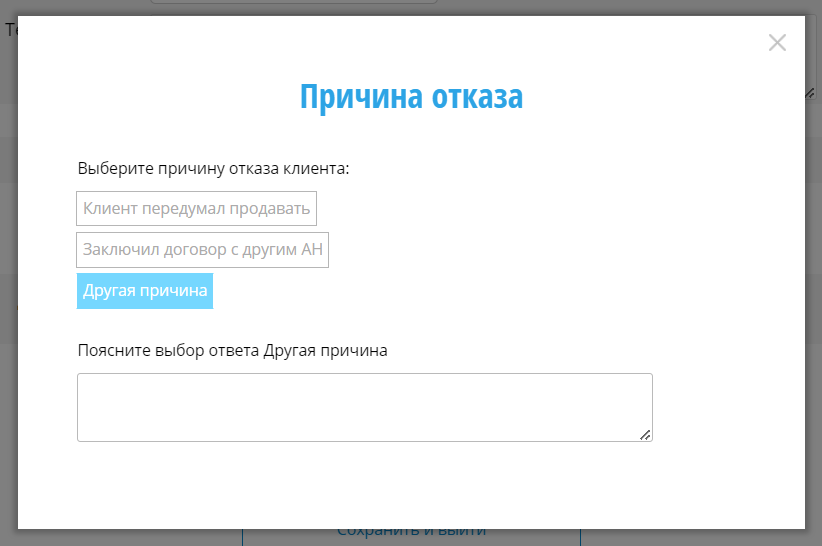The width and height of the screenshot is (822, 546).
Task: Click background textarea resize grip behind dialog
Action: (x=811, y=91)
